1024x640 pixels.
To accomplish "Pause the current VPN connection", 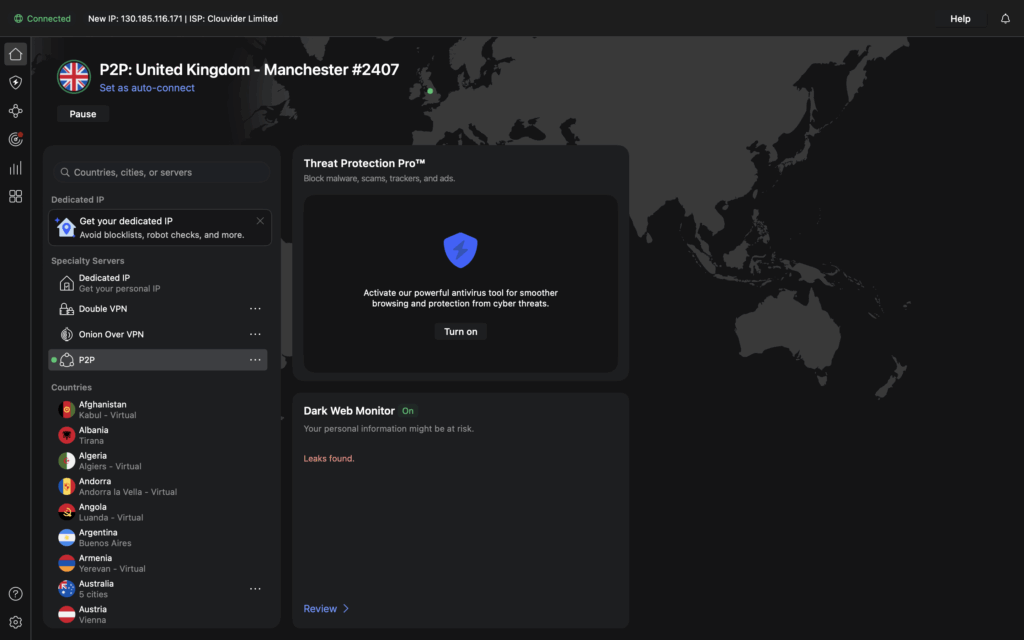I will [82, 113].
